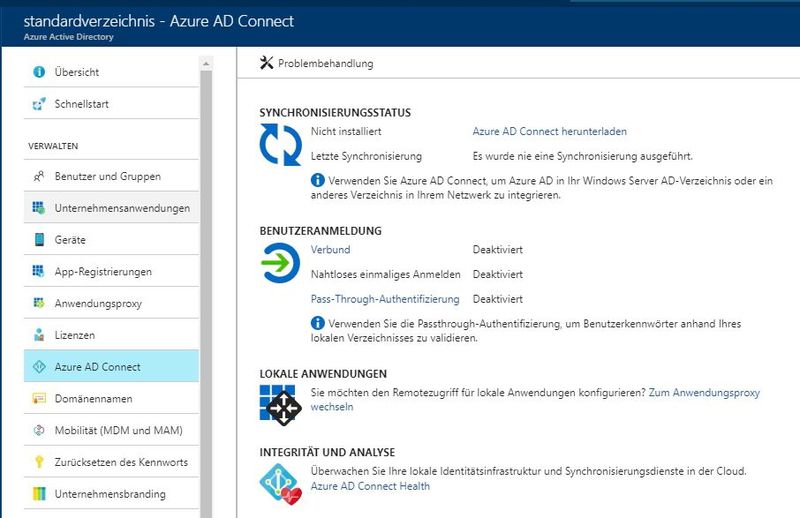Viewport: 800px width, 518px height.
Task: Click the Übersicht info icon
Action: click(x=39, y=72)
